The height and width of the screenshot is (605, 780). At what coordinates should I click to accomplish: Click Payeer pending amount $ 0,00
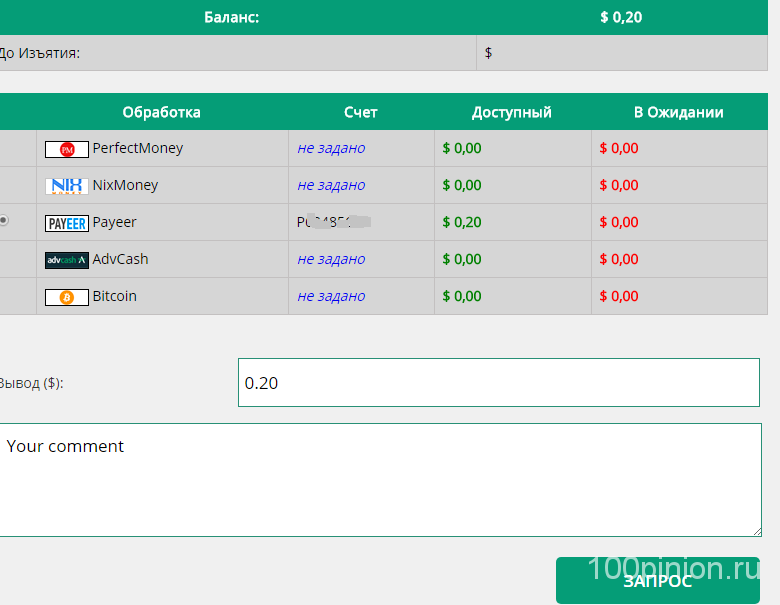pos(619,222)
